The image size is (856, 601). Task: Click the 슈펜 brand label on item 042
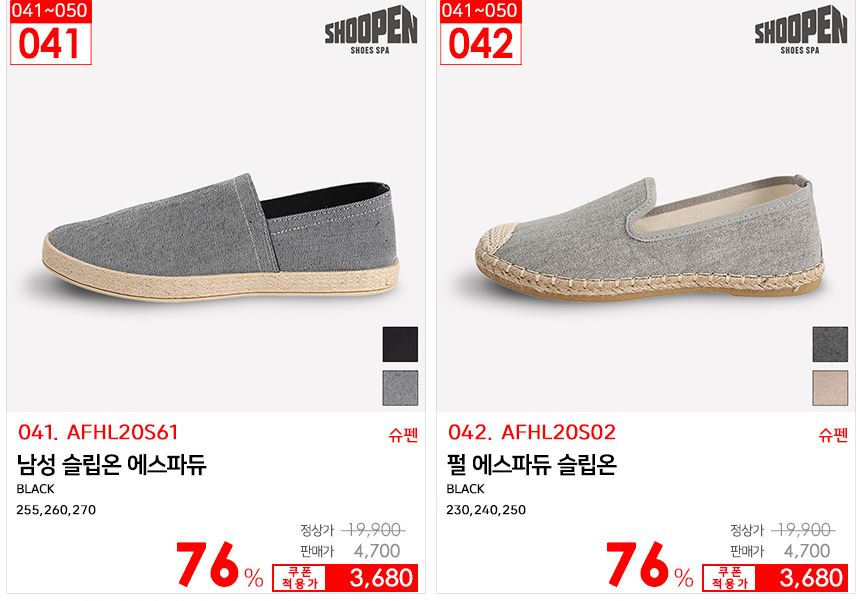[x=833, y=435]
